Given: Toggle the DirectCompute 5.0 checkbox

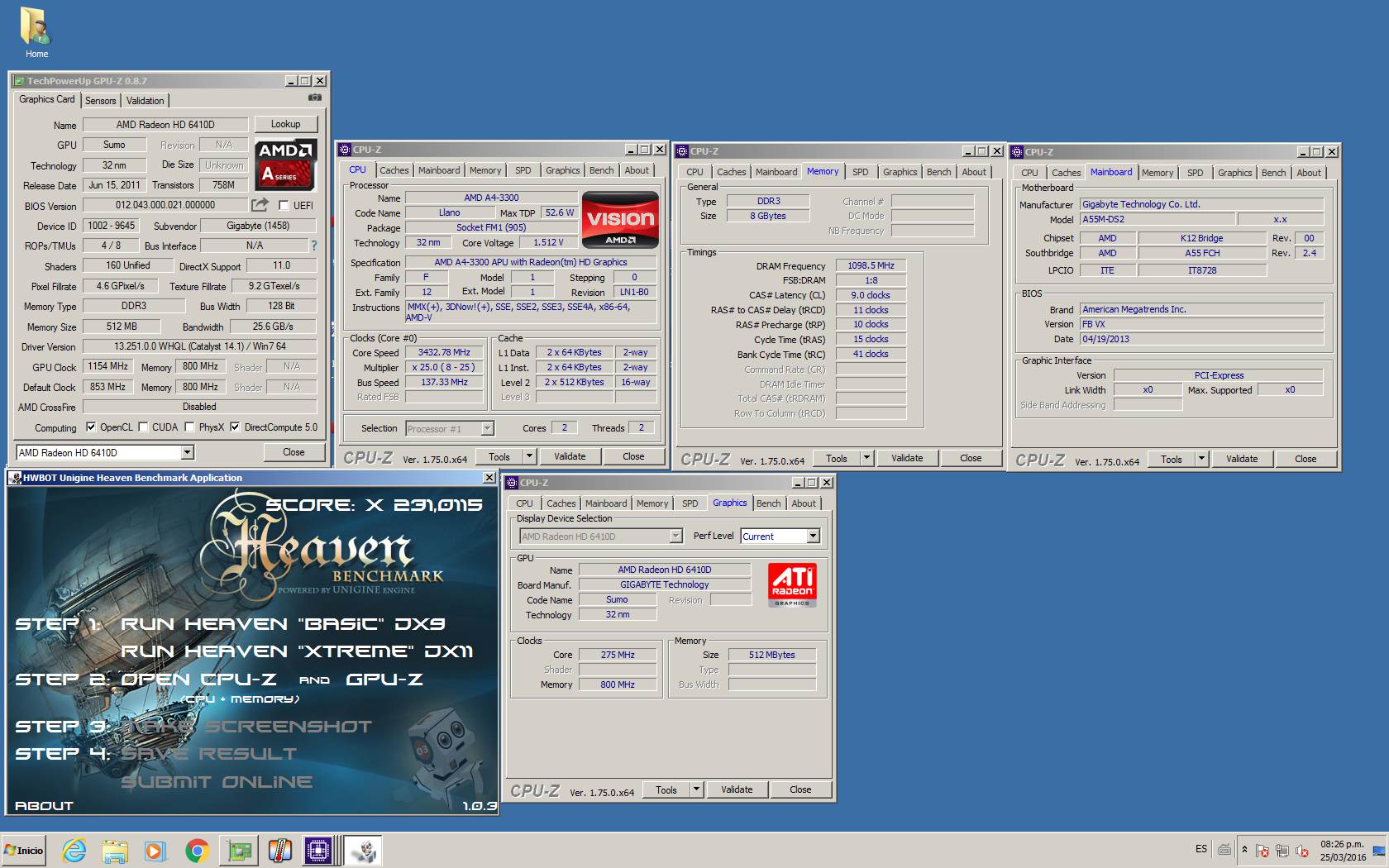Looking at the screenshot, I should click(x=235, y=427).
